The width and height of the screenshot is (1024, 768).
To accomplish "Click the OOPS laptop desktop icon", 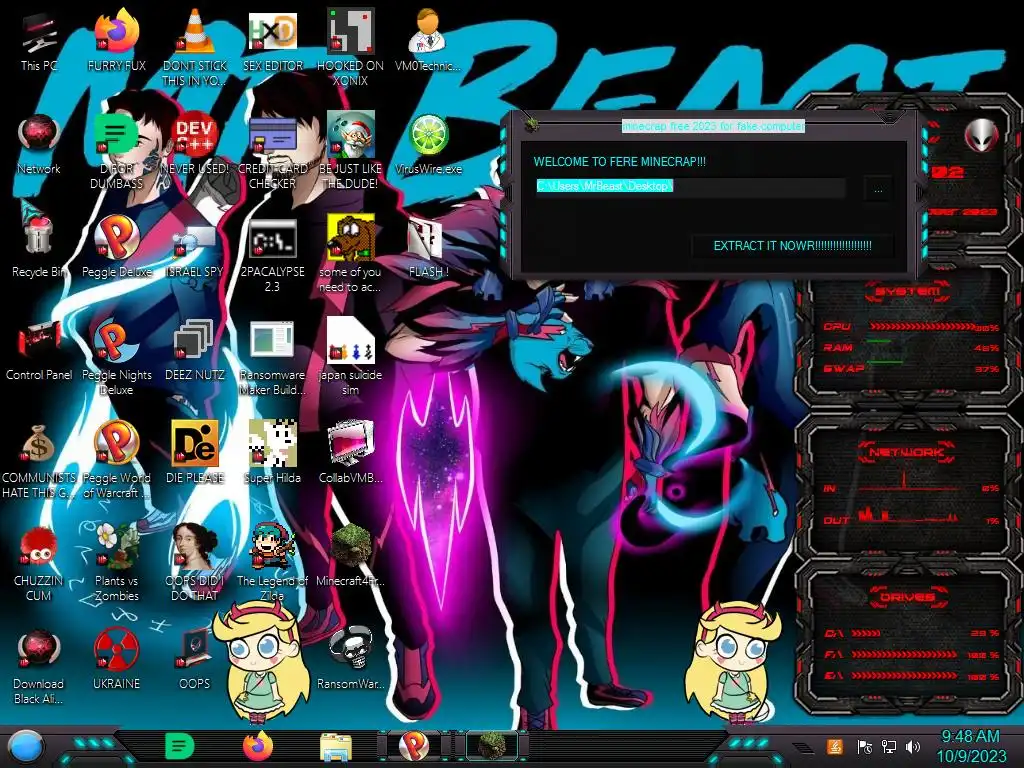I will [195, 660].
